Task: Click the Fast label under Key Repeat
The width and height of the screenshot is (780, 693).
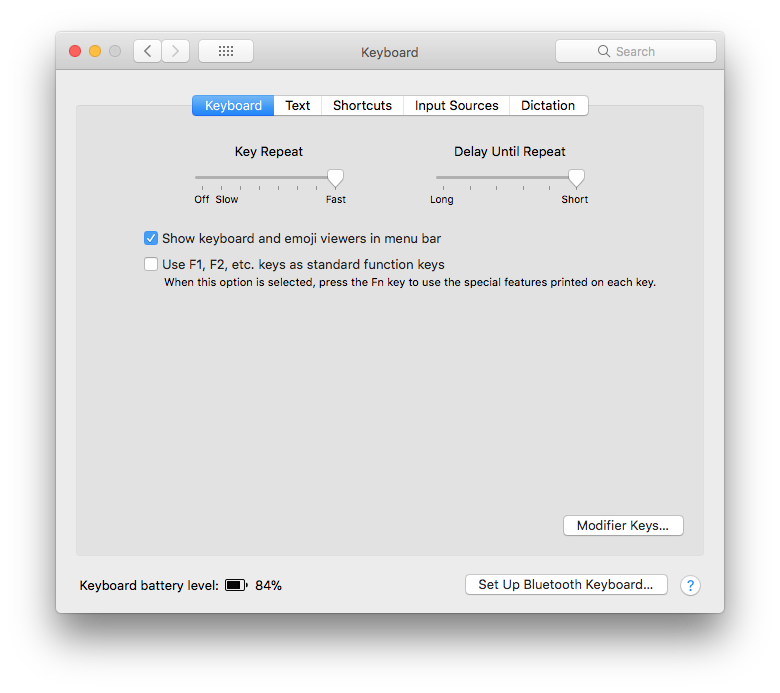Action: 336,199
